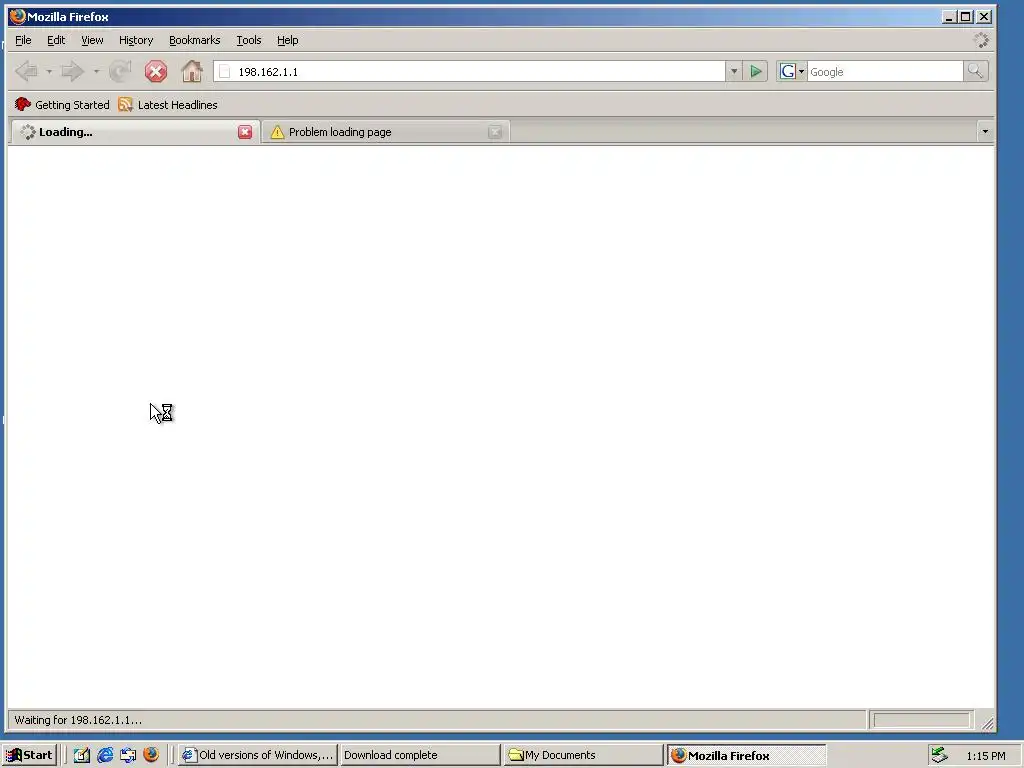Viewport: 1024px width, 768px height.
Task: Open the View menu
Action: (92, 40)
